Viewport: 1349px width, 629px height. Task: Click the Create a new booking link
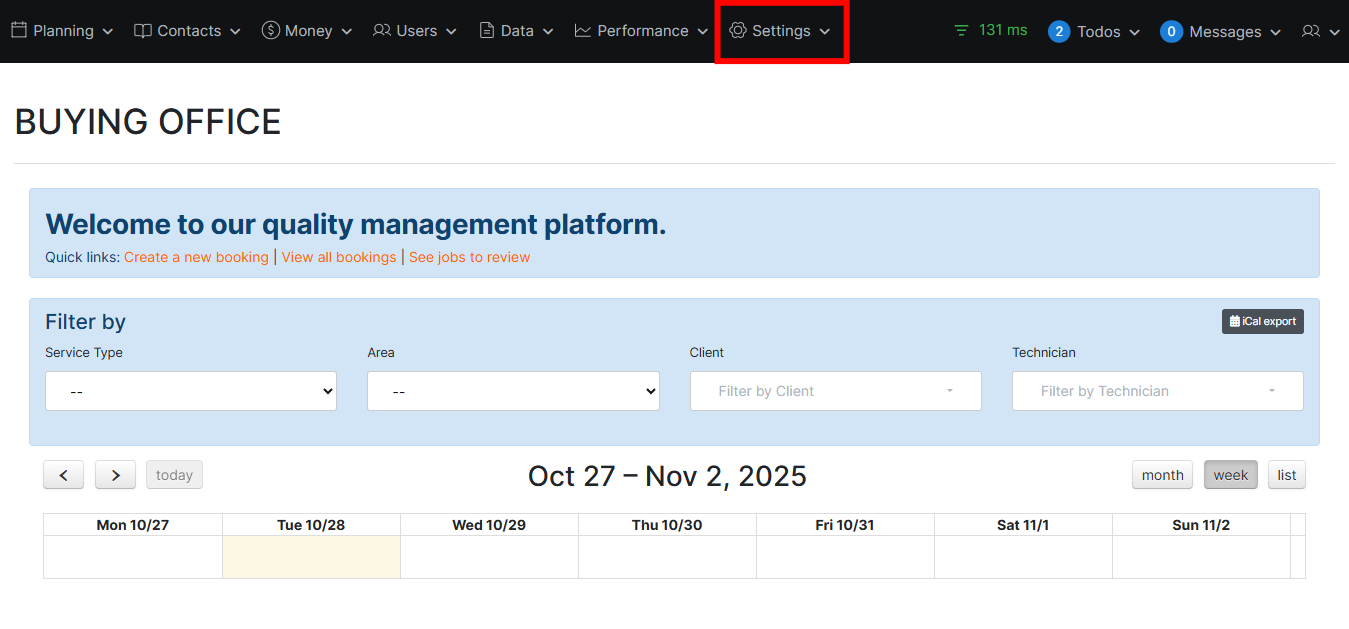tap(196, 257)
